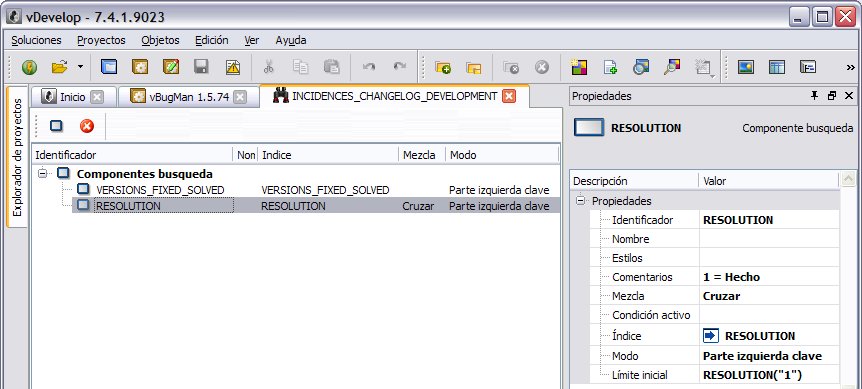Open the Explorador de proyectos side tab
The height and width of the screenshot is (389, 862).
click(17, 158)
